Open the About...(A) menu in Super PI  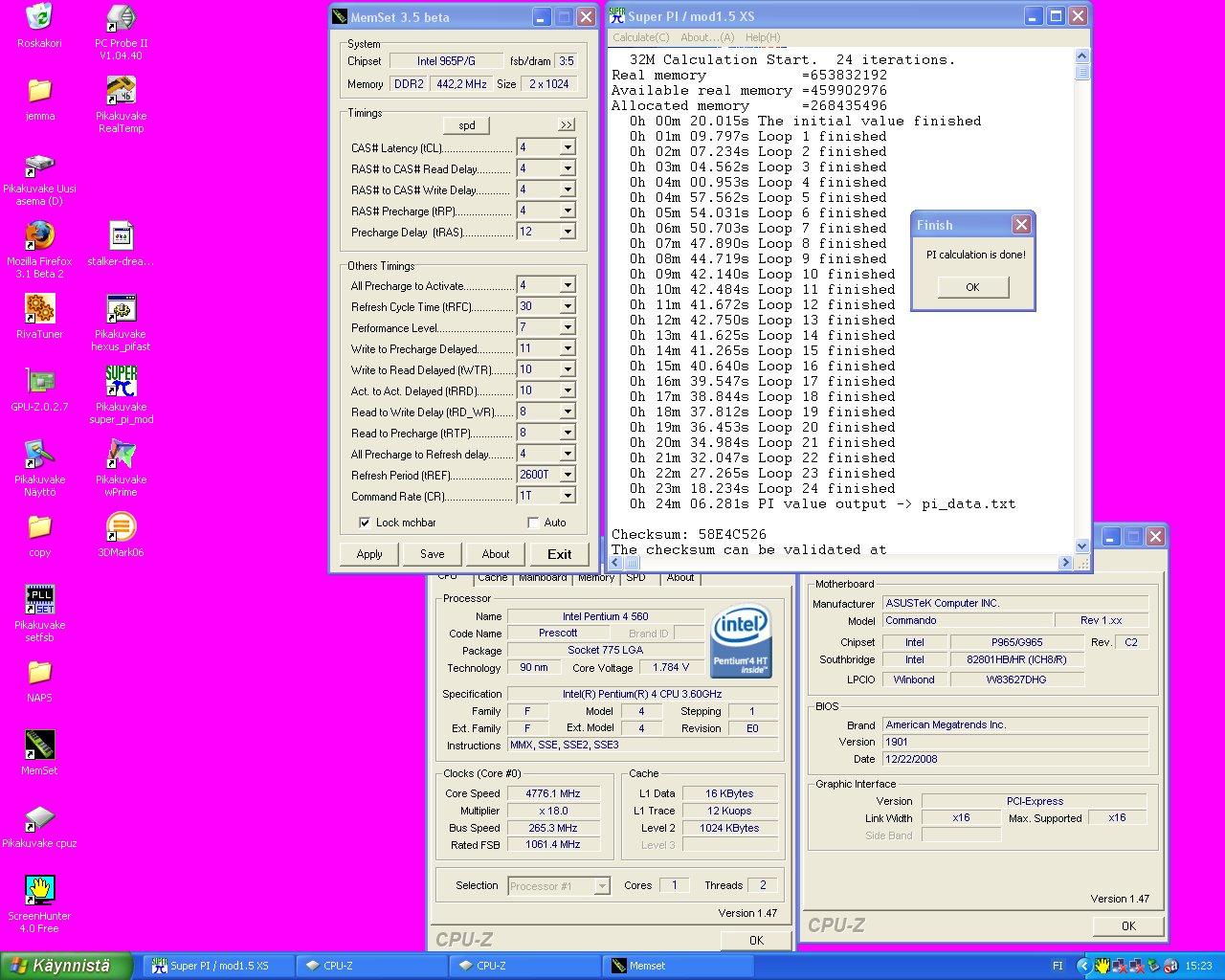[707, 37]
